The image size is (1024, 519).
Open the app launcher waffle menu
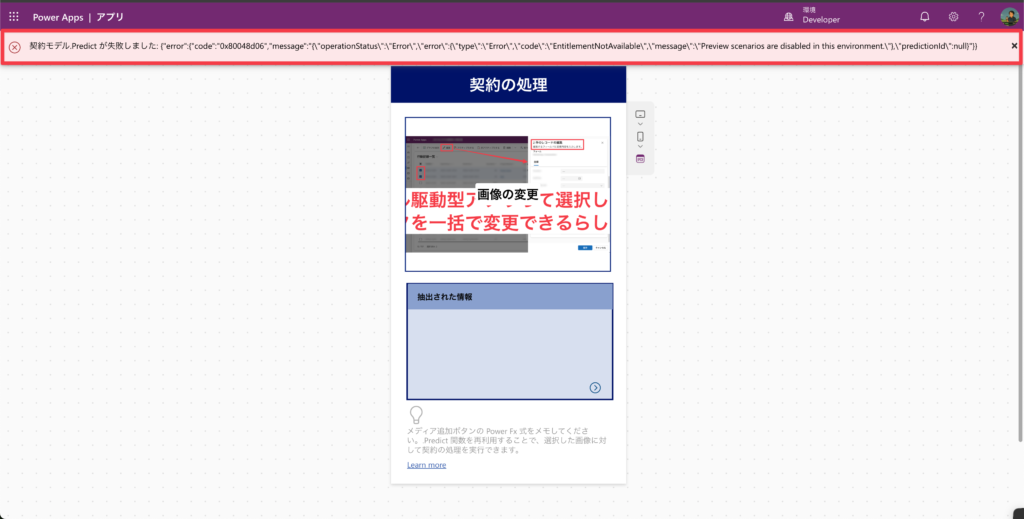coord(14,17)
